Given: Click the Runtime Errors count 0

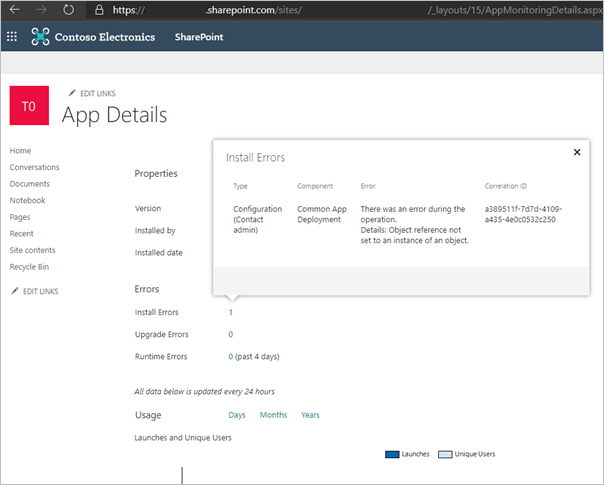Looking at the screenshot, I should pos(230,356).
